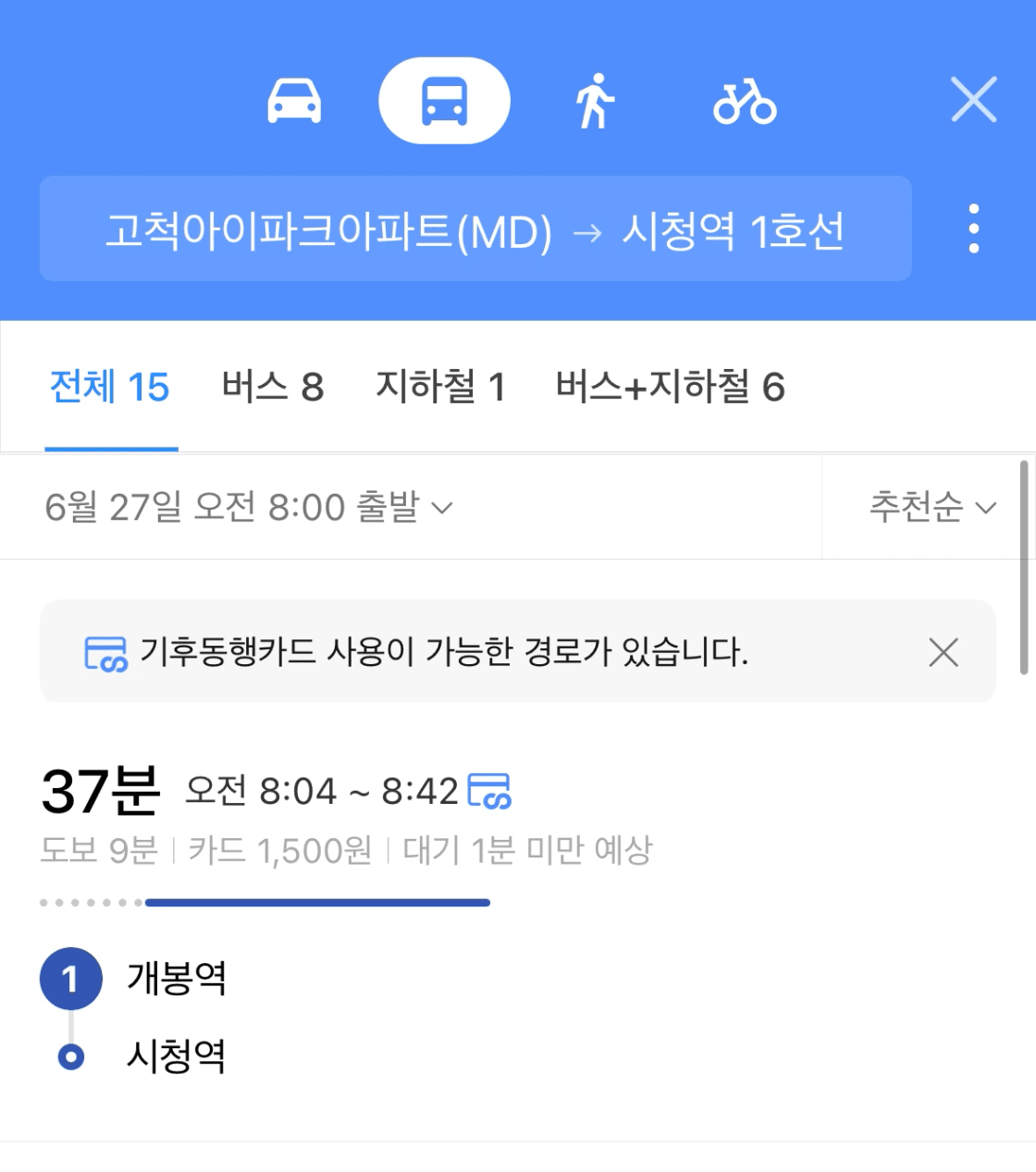Choose walking directions icon

(x=595, y=101)
